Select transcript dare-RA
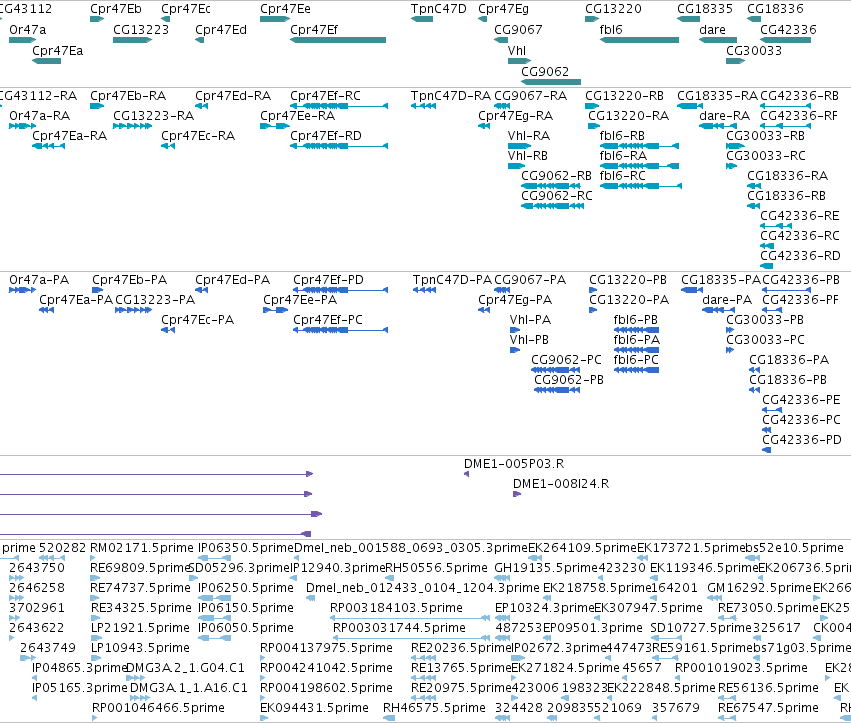The width and height of the screenshot is (851, 723). click(718, 126)
